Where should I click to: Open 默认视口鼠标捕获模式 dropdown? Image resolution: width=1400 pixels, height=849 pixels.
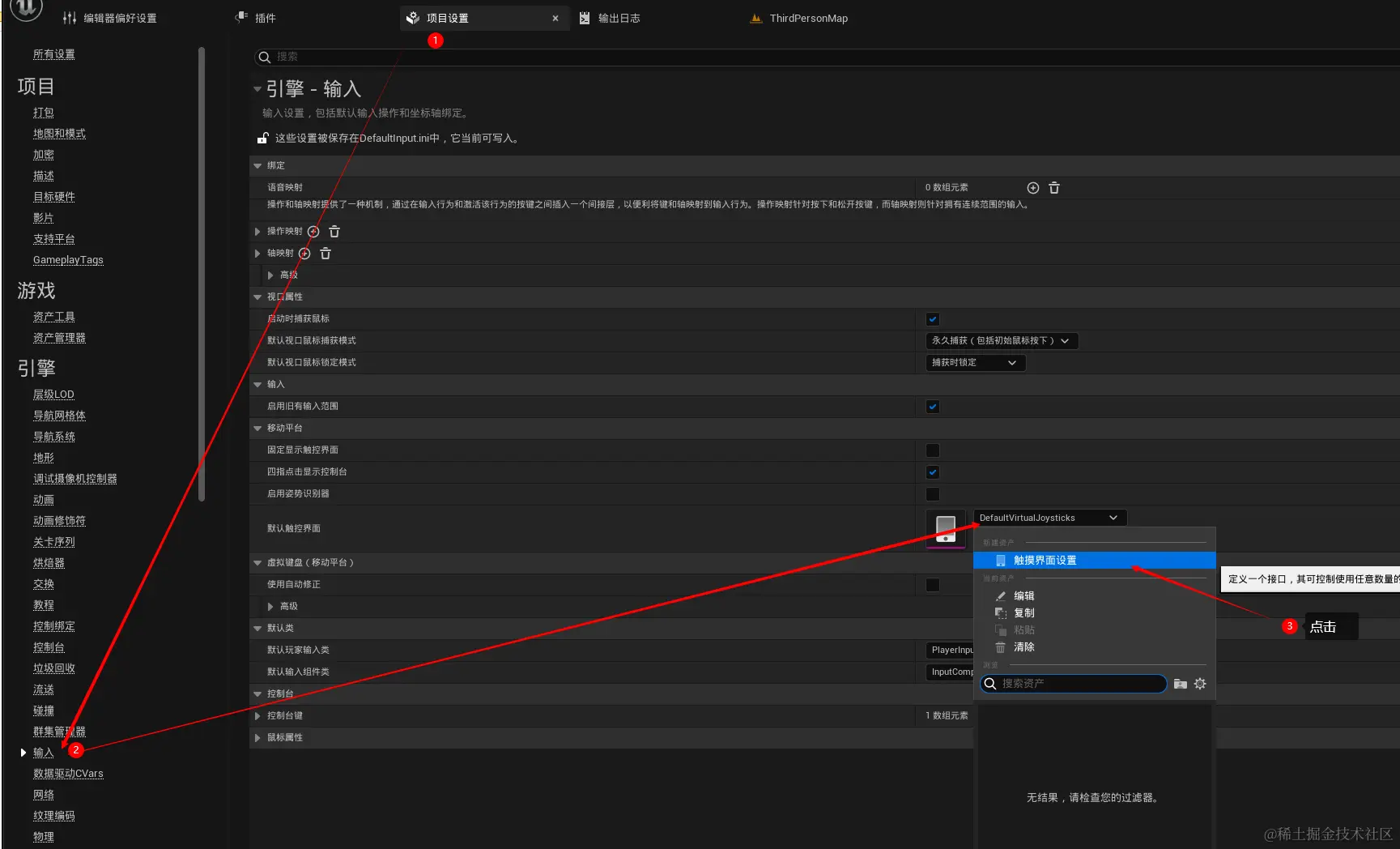(1002, 341)
